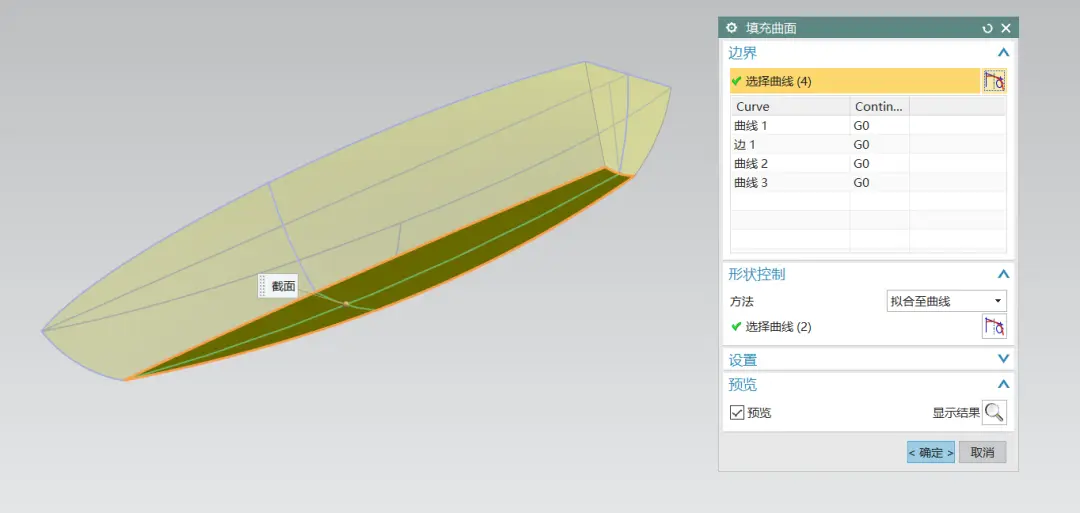1080x513 pixels.
Task: Open the 方法 dropdown 拟合至曲线
Action: click(x=946, y=301)
